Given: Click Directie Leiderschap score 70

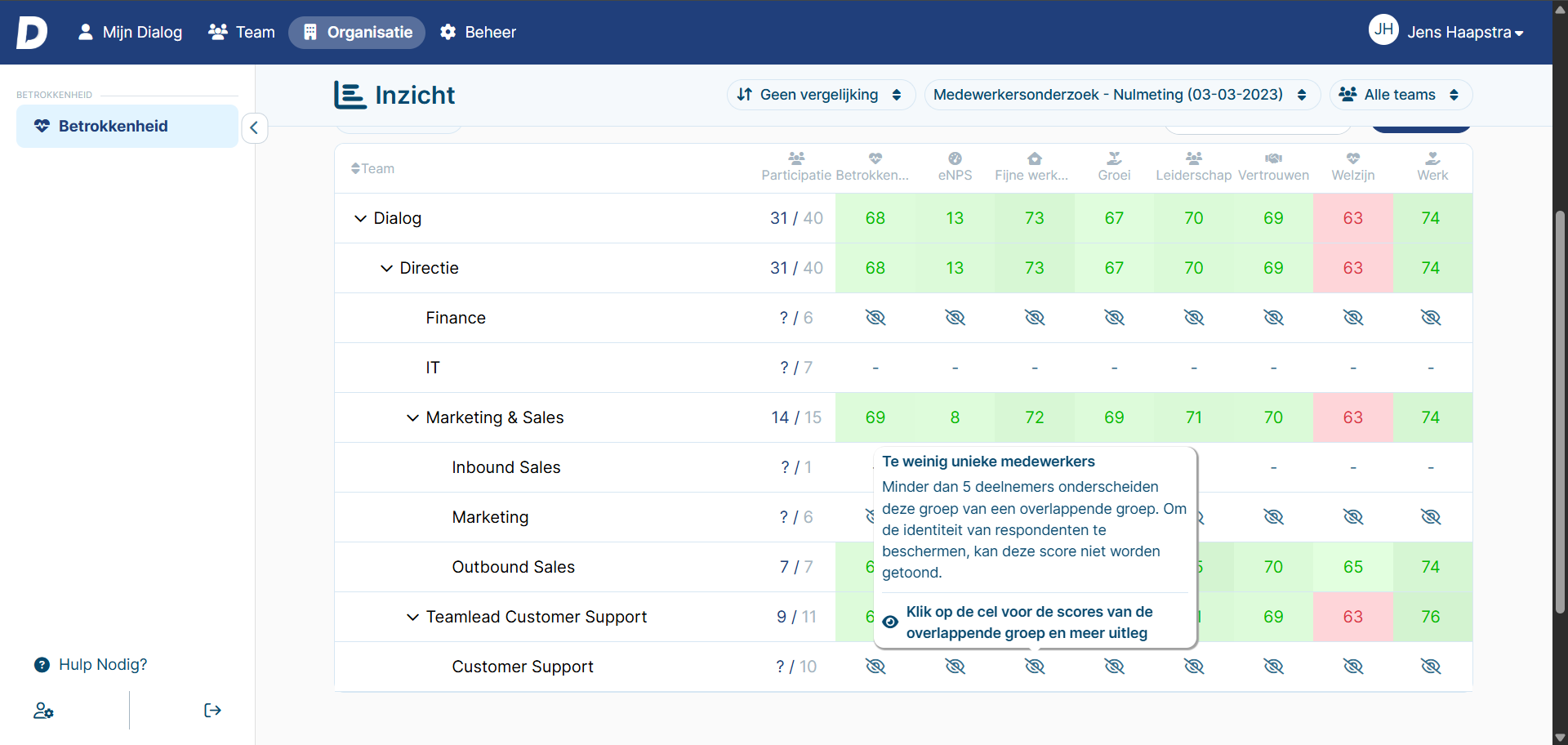Looking at the screenshot, I should pyautogui.click(x=1194, y=268).
